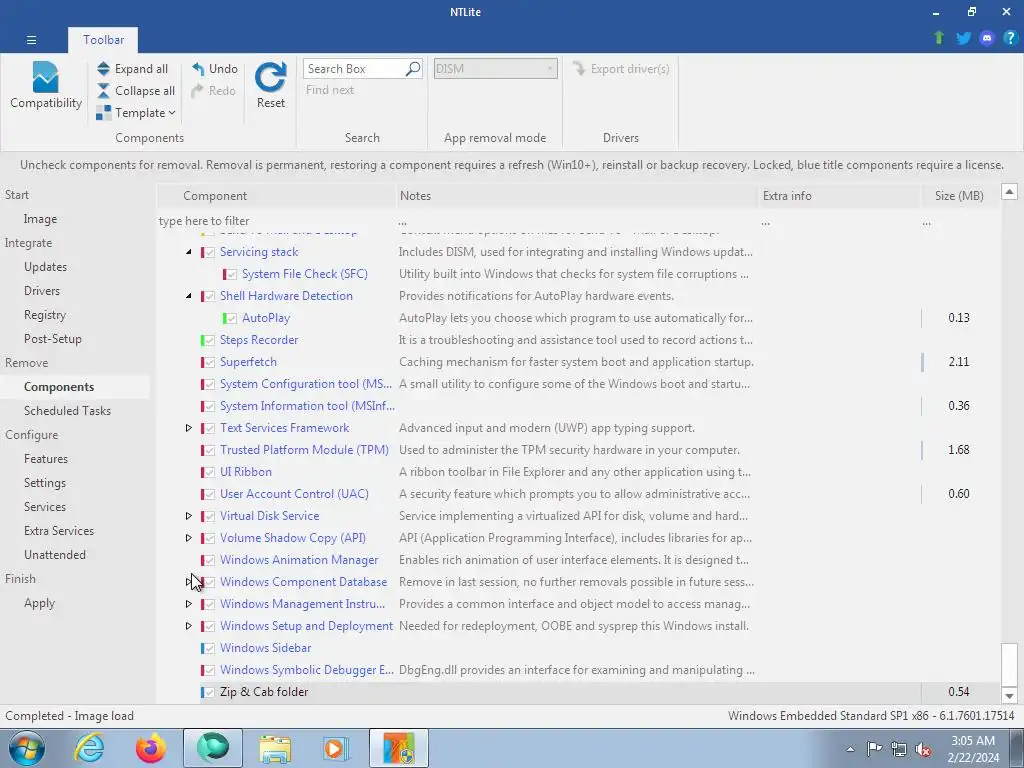The image size is (1024, 768).
Task: Undo the last change
Action: 215,69
